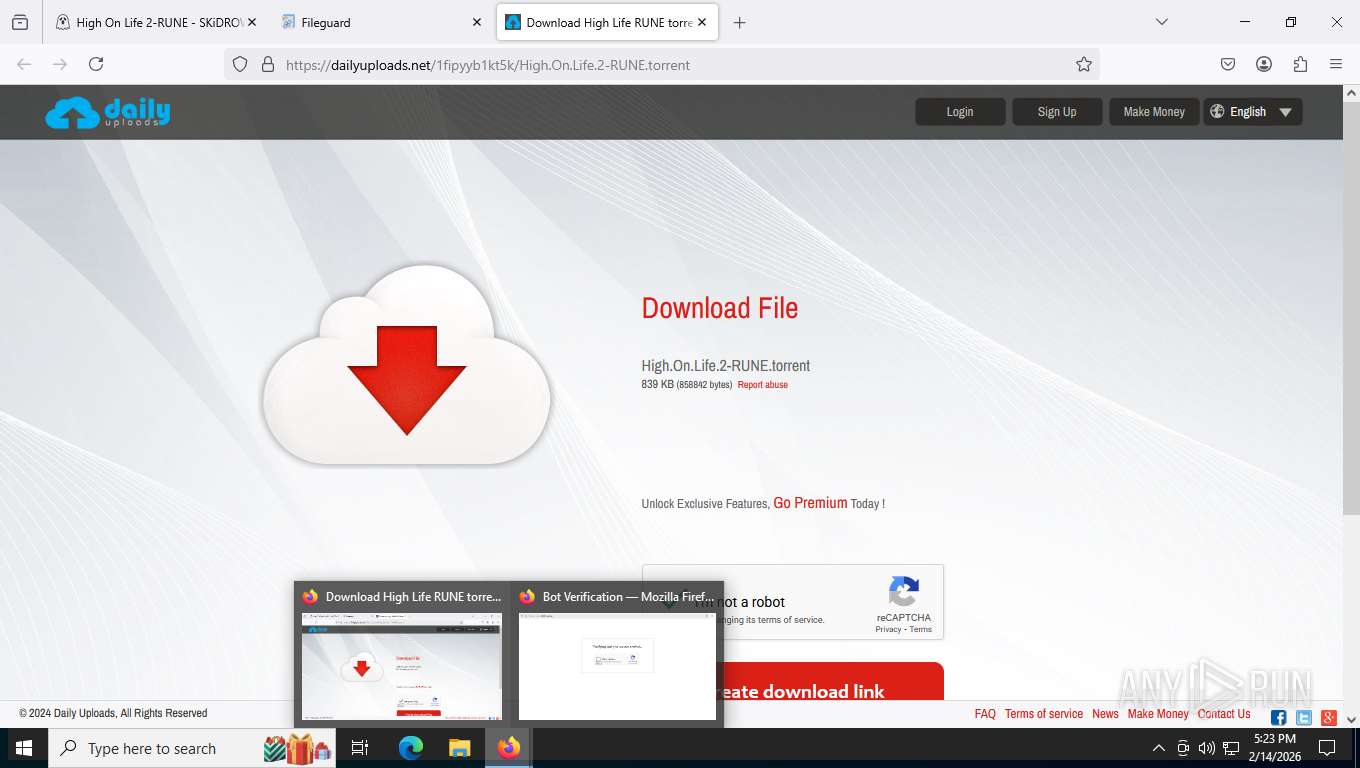
Task: Share on Twitter icon in footer
Action: (x=1304, y=717)
